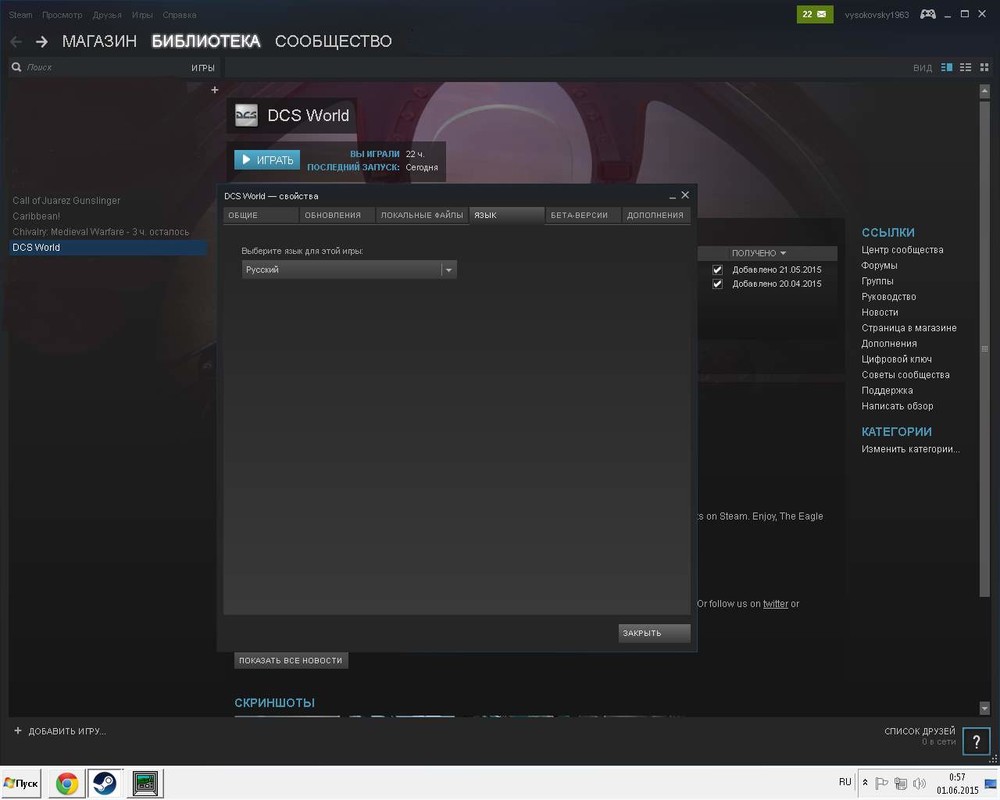Open the green inbox notifications icon
Screen dimensions: 1000x800
(x=814, y=14)
